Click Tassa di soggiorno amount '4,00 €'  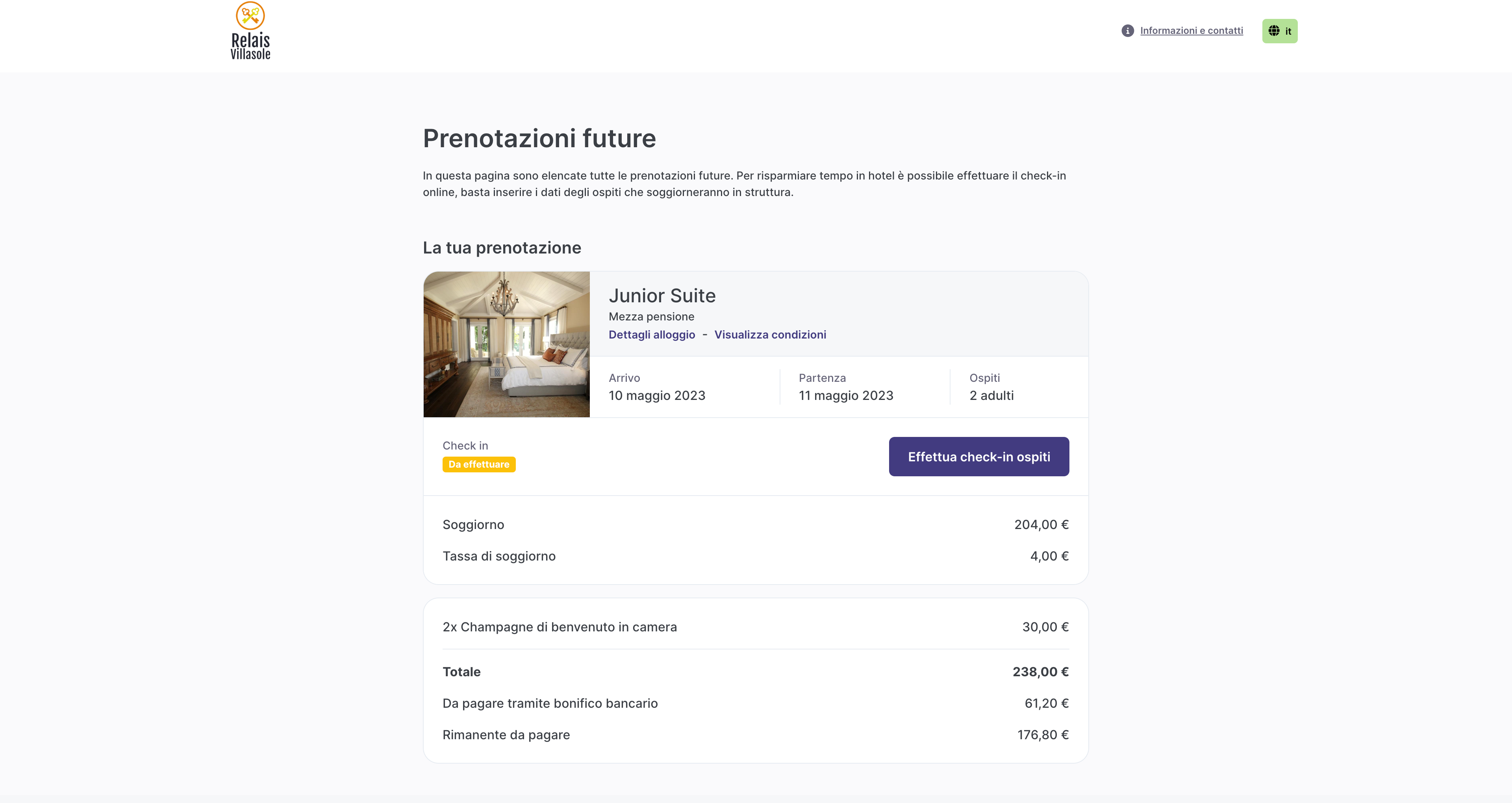[x=1049, y=557]
